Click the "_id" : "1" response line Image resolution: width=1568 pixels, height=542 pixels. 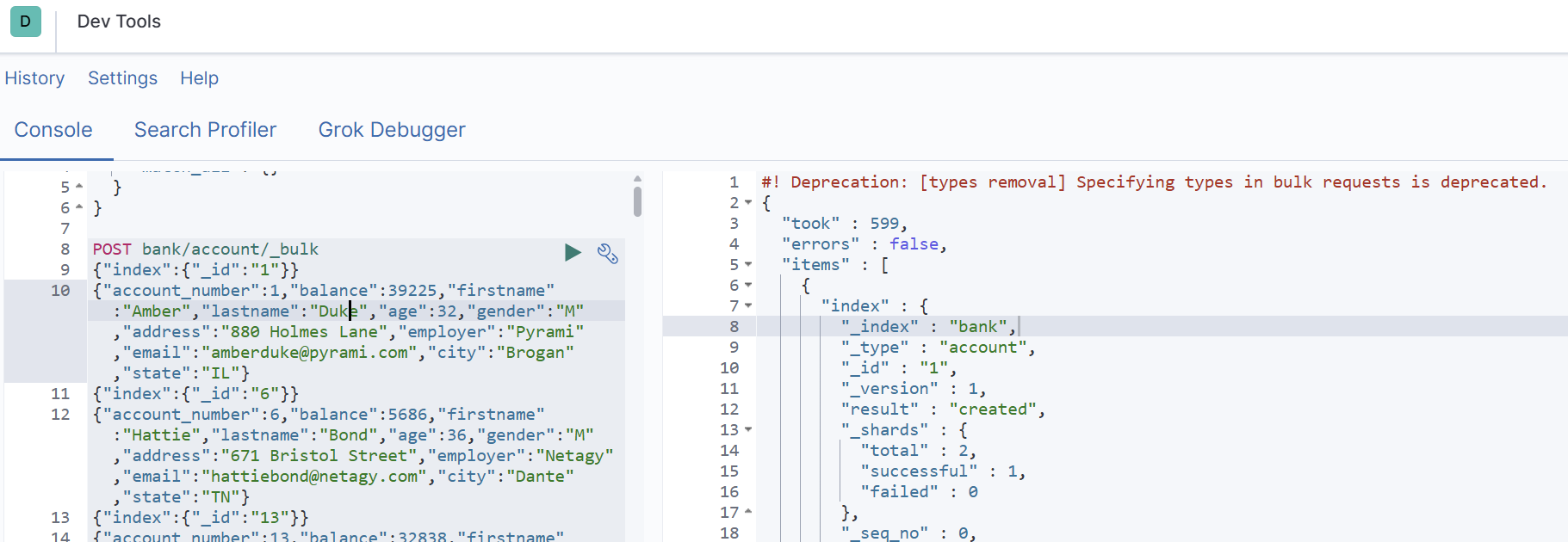point(899,368)
